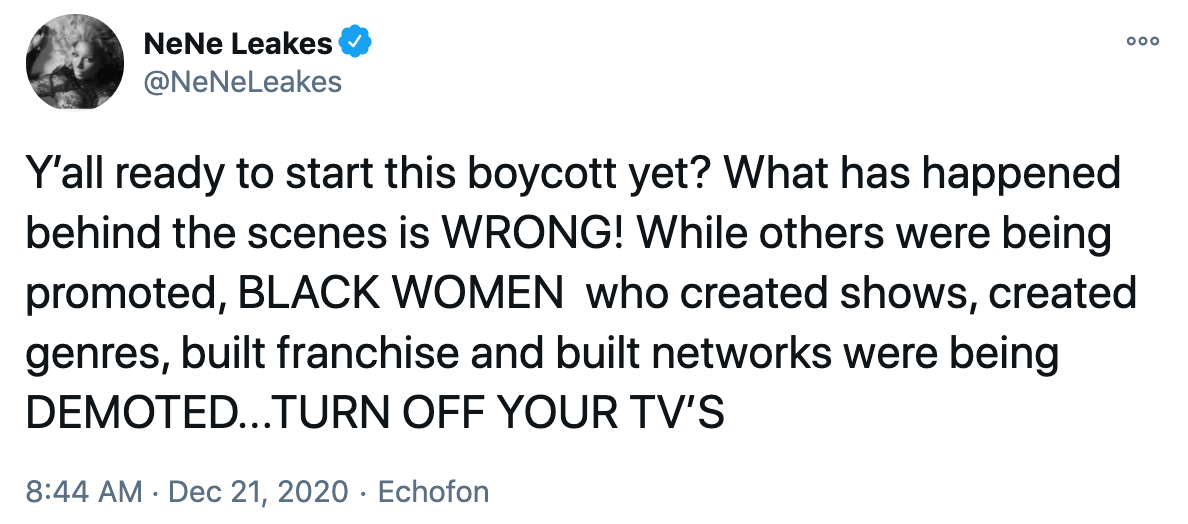The width and height of the screenshot is (1188, 524).
Task: Open the @NeNeLeakes handle link
Action: click(243, 80)
